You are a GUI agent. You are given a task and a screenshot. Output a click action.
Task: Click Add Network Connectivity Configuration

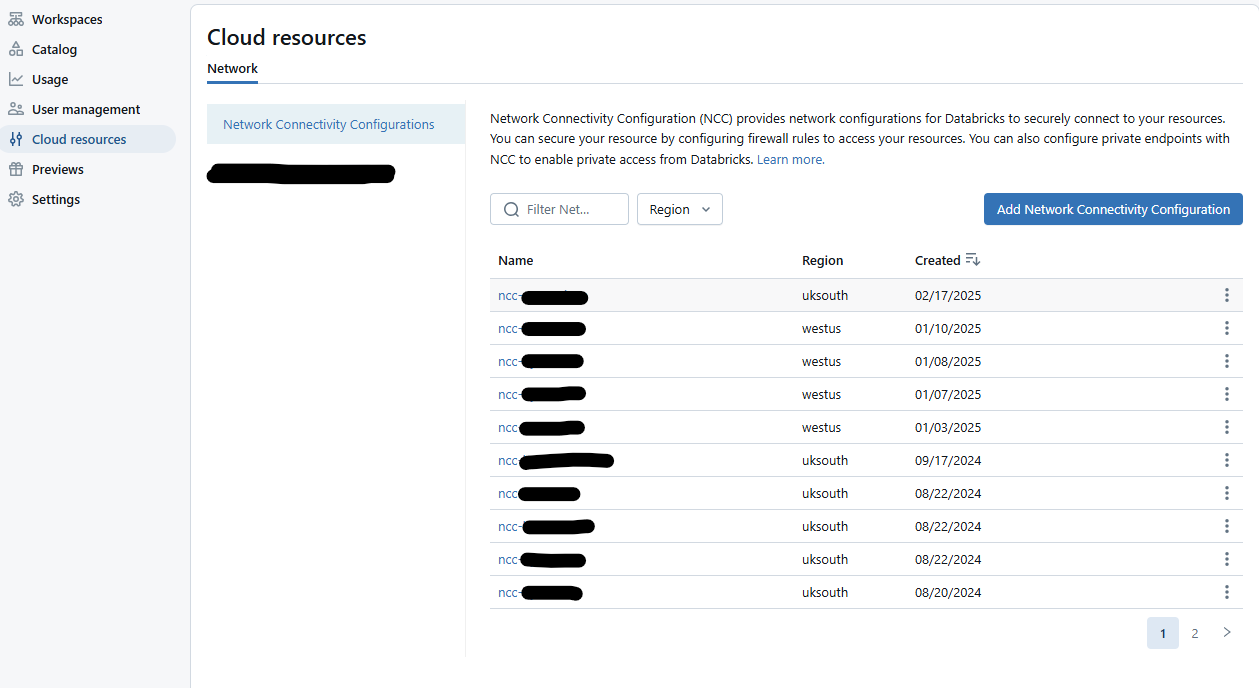coord(1112,209)
